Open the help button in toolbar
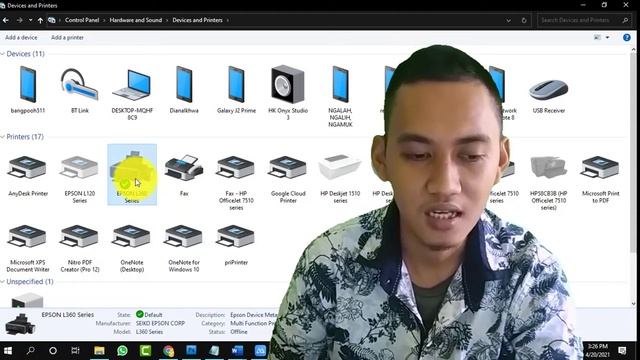The height and width of the screenshot is (360, 640). point(627,37)
